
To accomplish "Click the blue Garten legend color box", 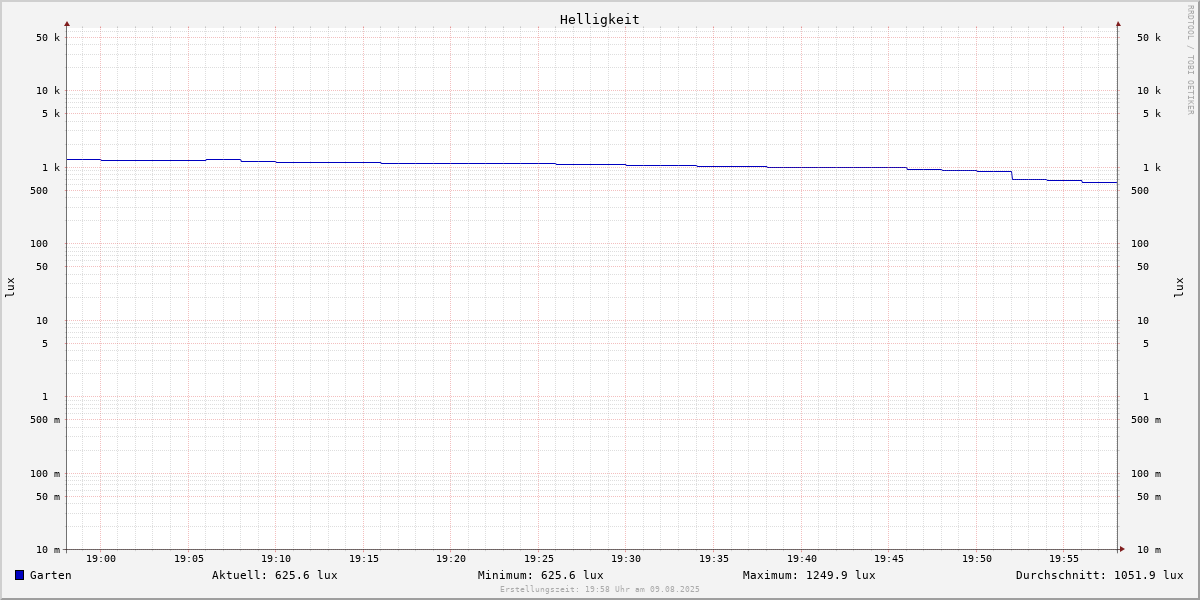I will pos(19,575).
